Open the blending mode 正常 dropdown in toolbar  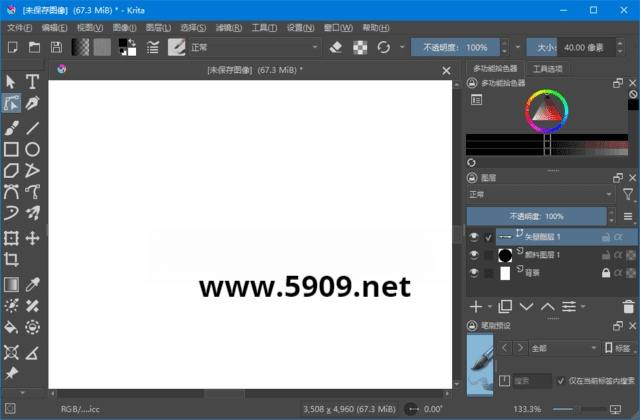click(x=254, y=47)
